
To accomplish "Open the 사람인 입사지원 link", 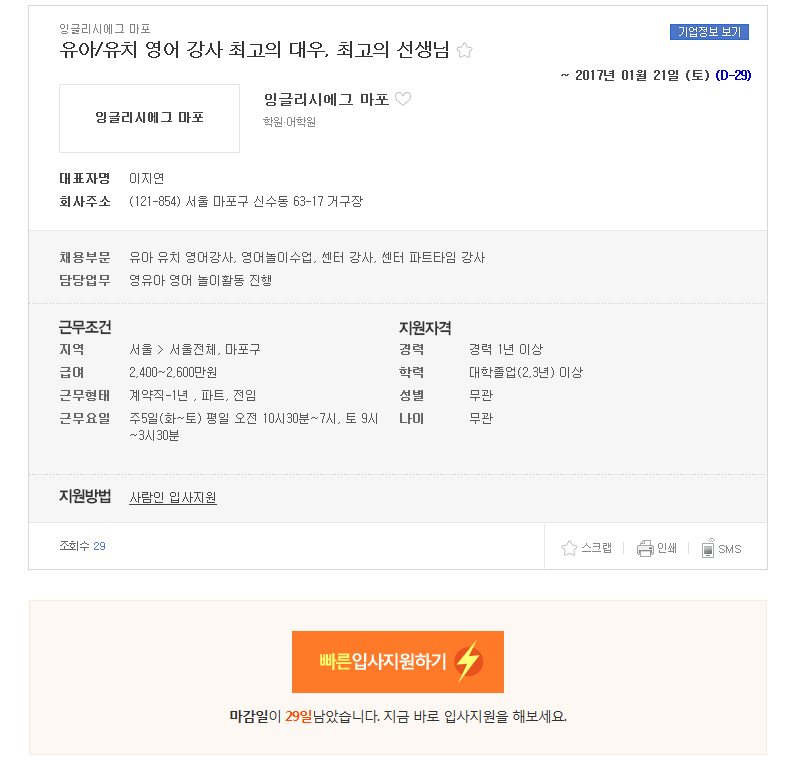I will 173,497.
